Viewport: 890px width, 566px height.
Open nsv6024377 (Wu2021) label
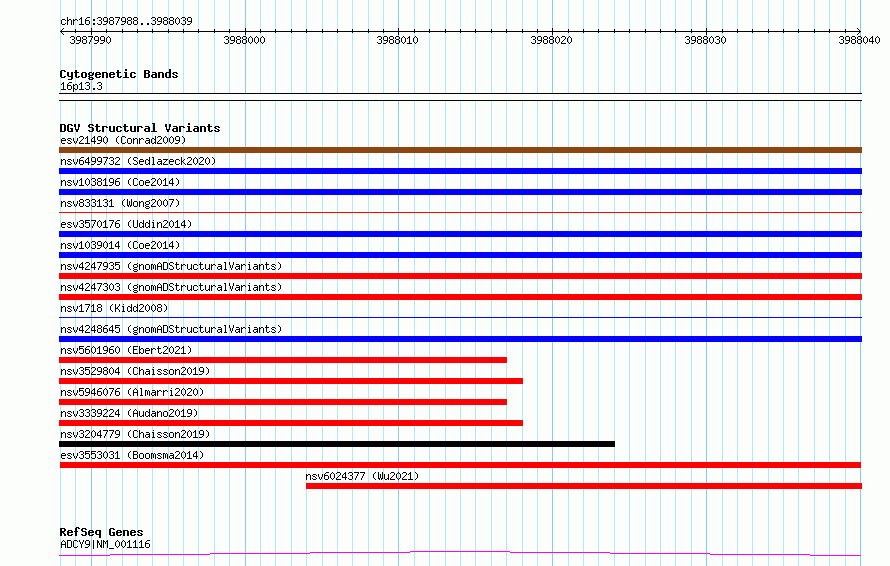362,476
